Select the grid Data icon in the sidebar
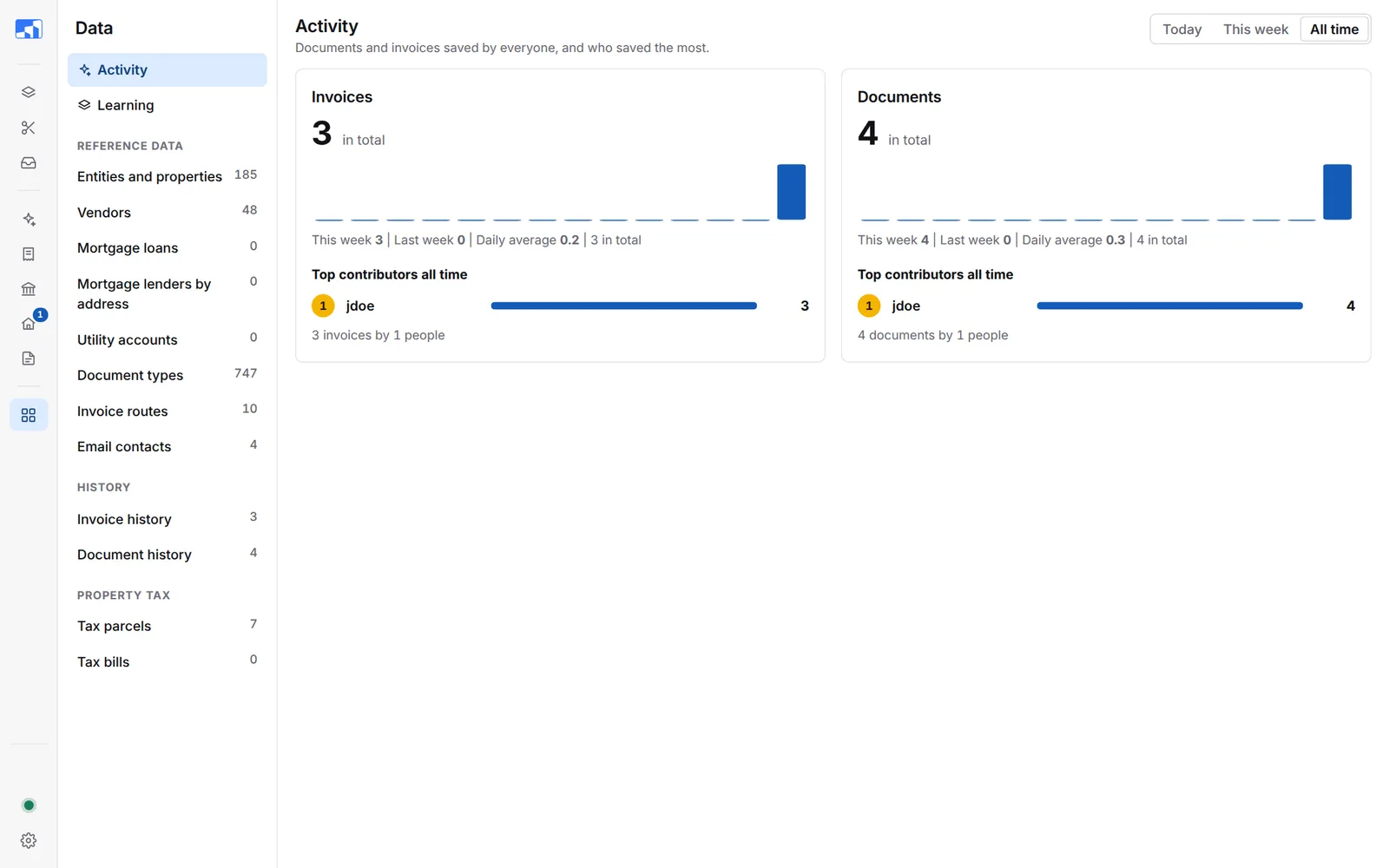This screenshot has height=868, width=1389. click(x=29, y=415)
